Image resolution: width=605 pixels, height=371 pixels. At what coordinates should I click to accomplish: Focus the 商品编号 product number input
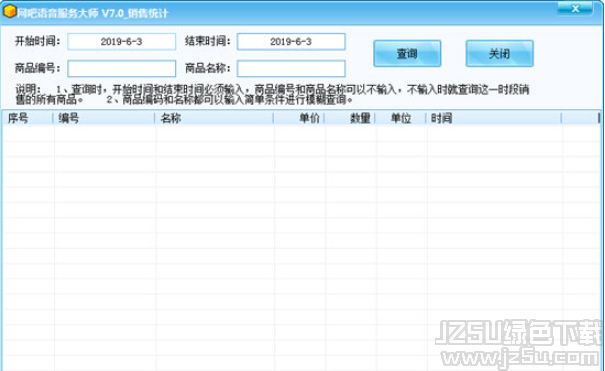click(x=122, y=69)
